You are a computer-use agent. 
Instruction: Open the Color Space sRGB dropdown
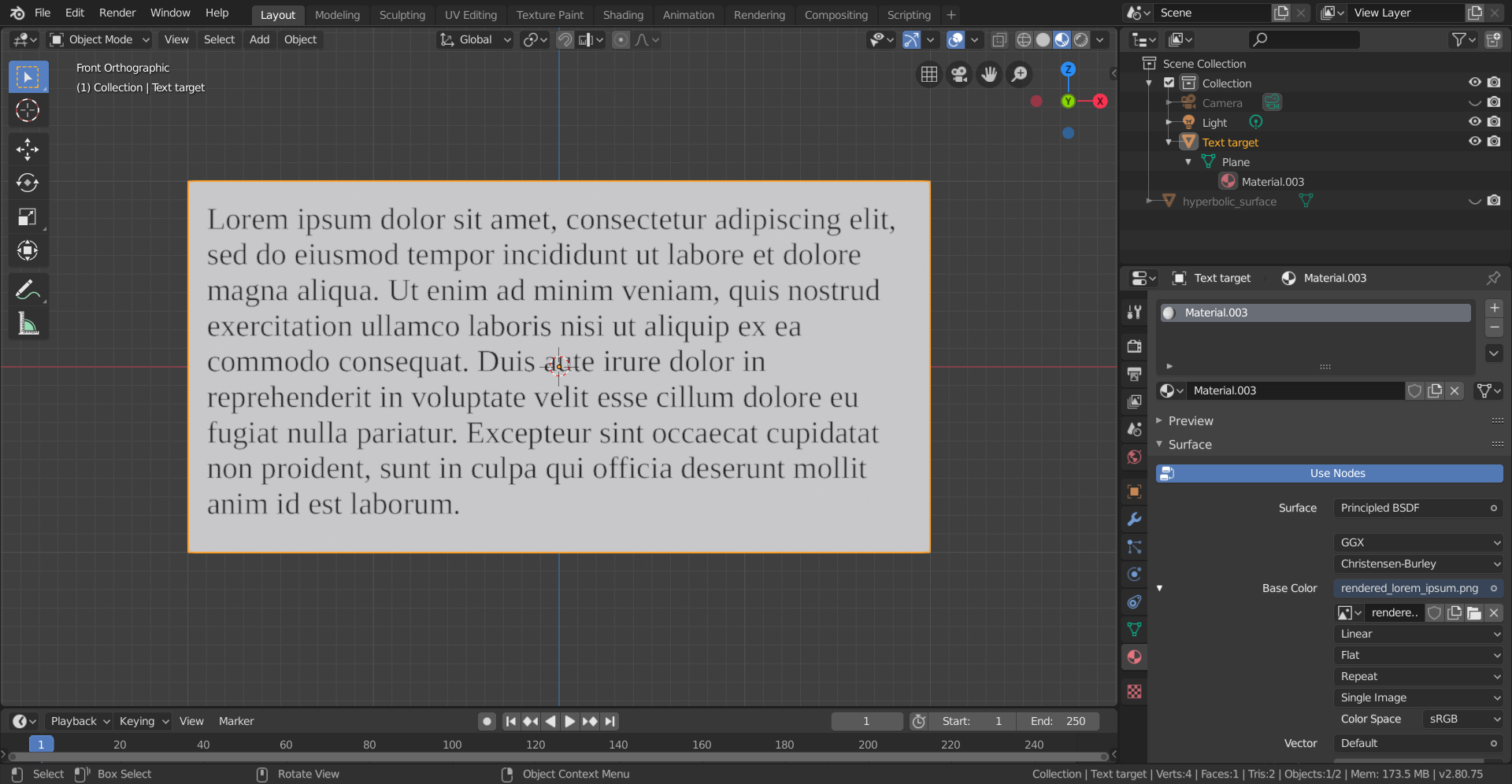pyautogui.click(x=1463, y=719)
